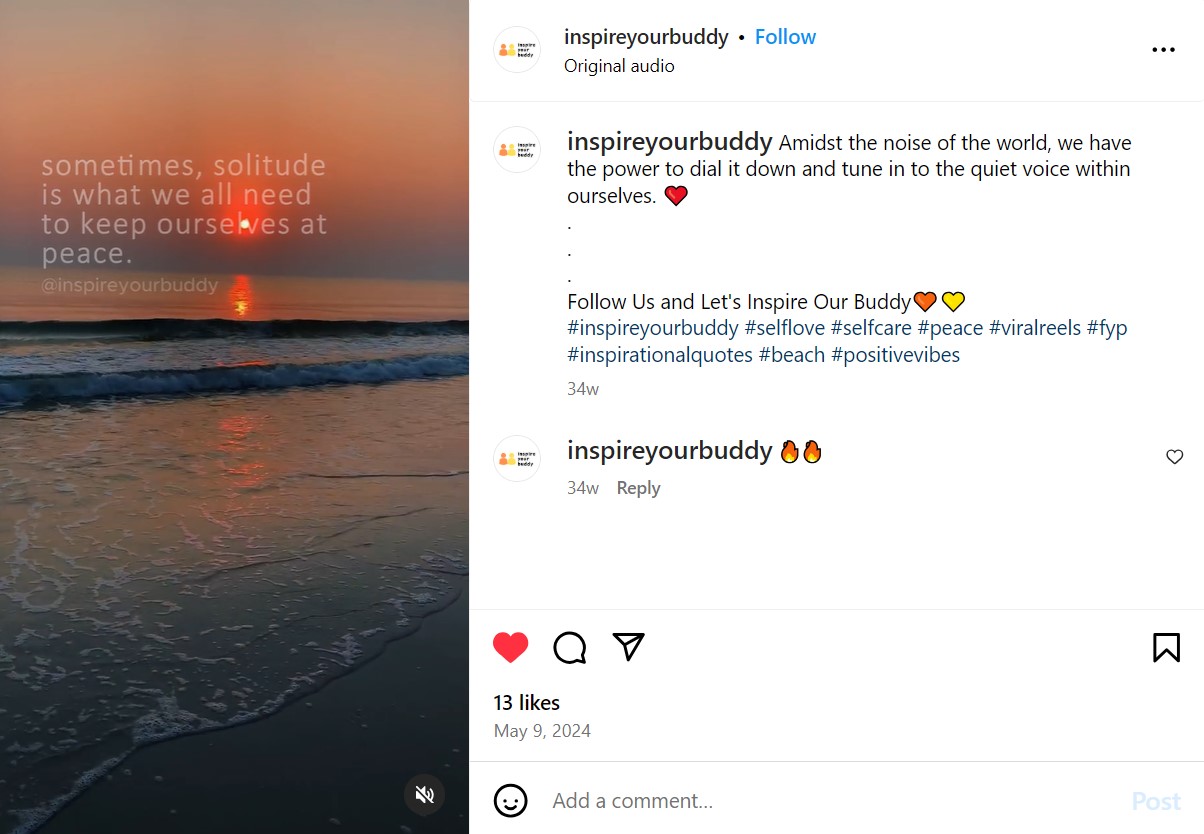The width and height of the screenshot is (1204, 834).
Task: Unlike the post with the red heart
Action: pyautogui.click(x=510, y=648)
